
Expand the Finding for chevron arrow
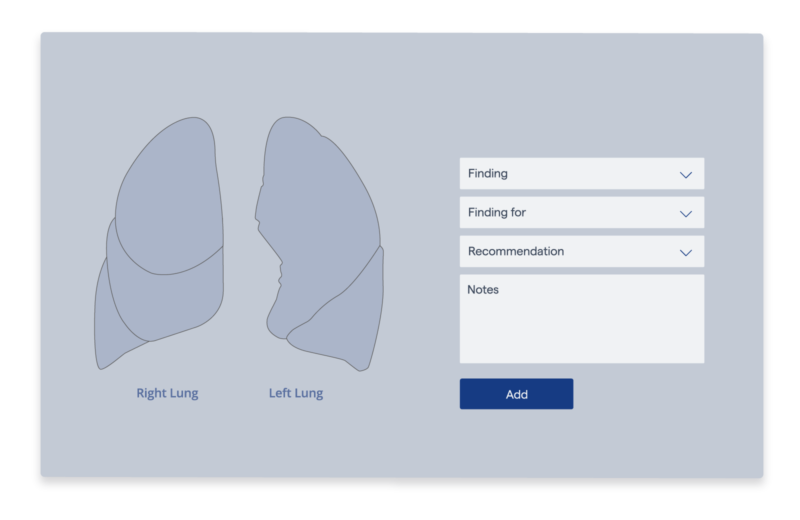[x=686, y=214]
